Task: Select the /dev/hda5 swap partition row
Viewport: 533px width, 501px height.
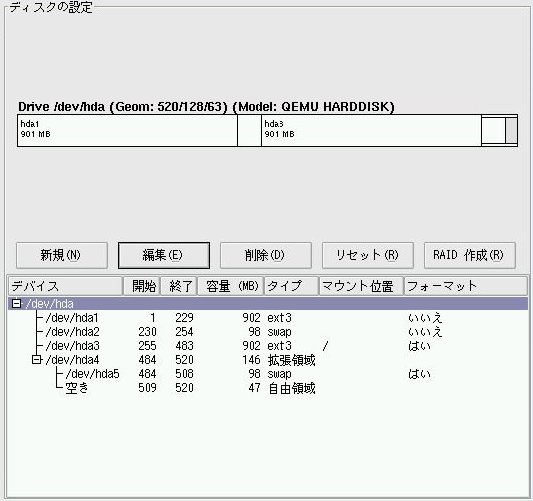Action: coord(268,374)
